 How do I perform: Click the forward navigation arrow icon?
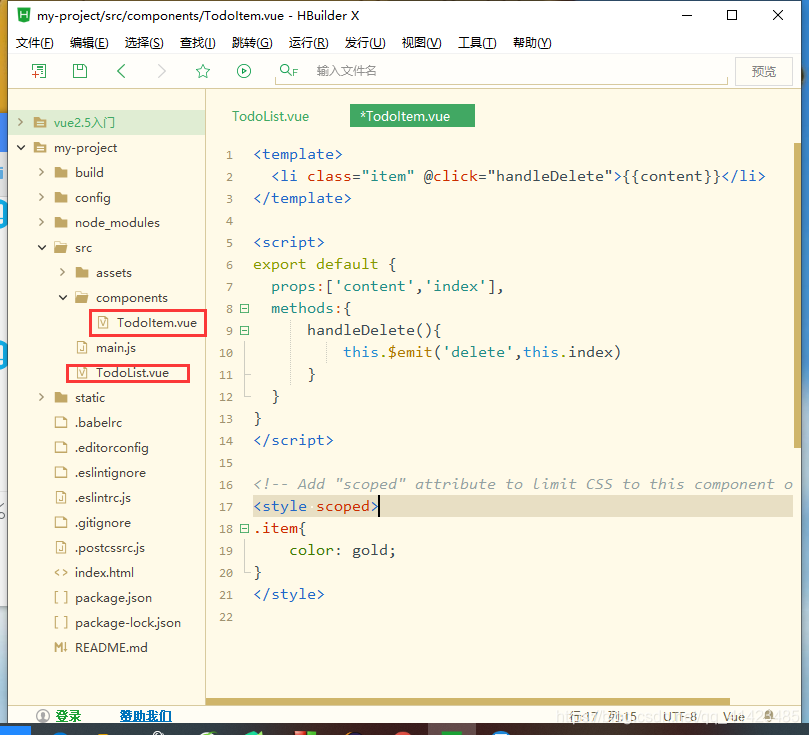click(161, 71)
